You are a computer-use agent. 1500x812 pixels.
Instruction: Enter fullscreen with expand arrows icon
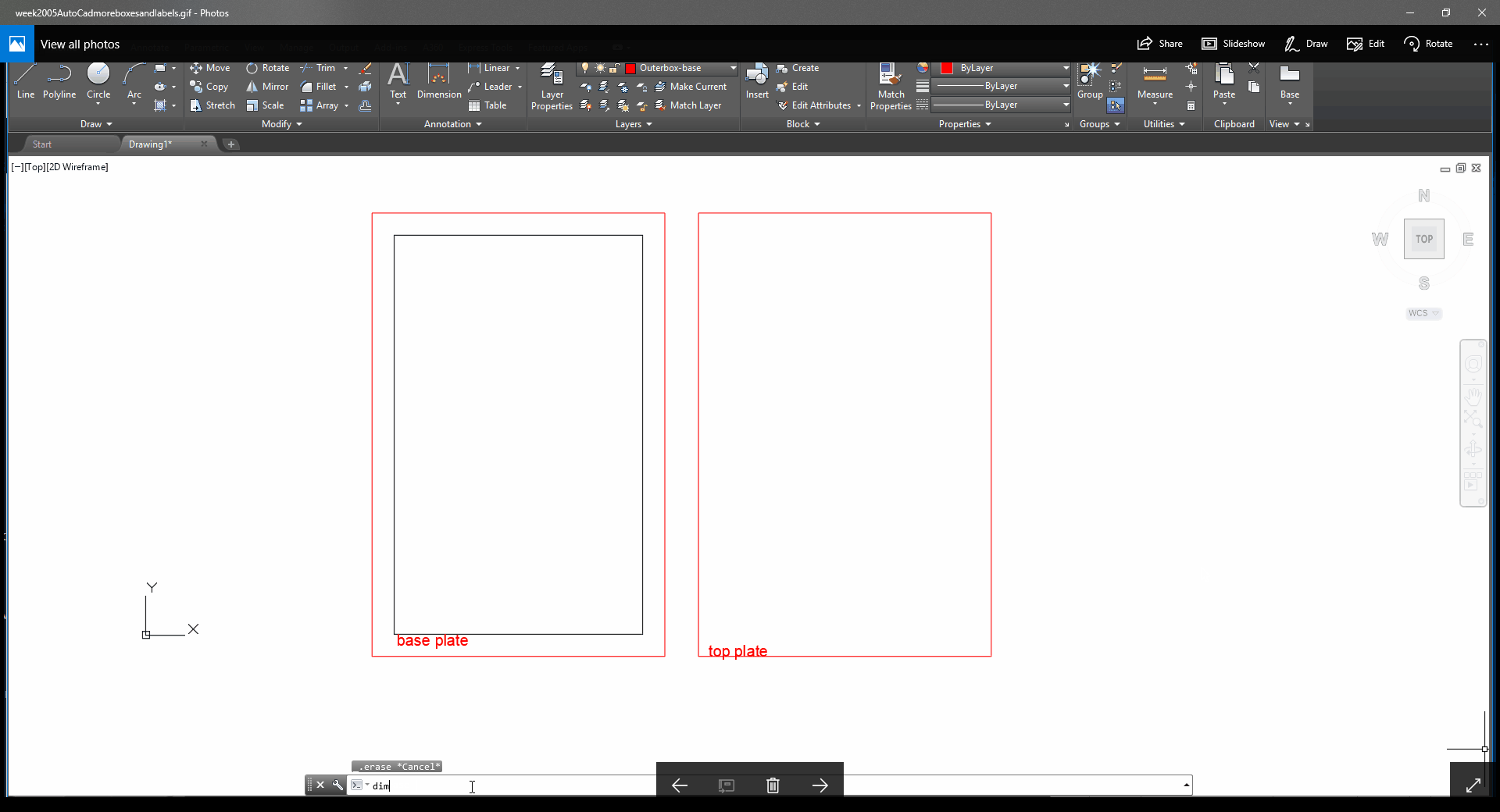click(x=1473, y=785)
